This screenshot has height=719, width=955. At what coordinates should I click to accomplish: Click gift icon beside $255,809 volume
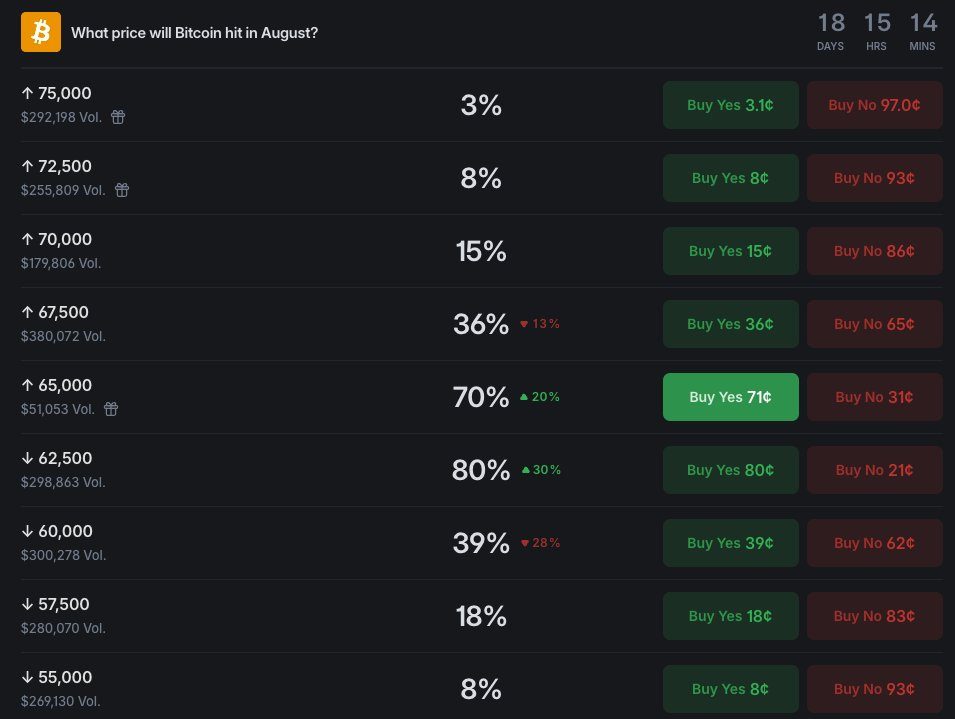point(122,190)
